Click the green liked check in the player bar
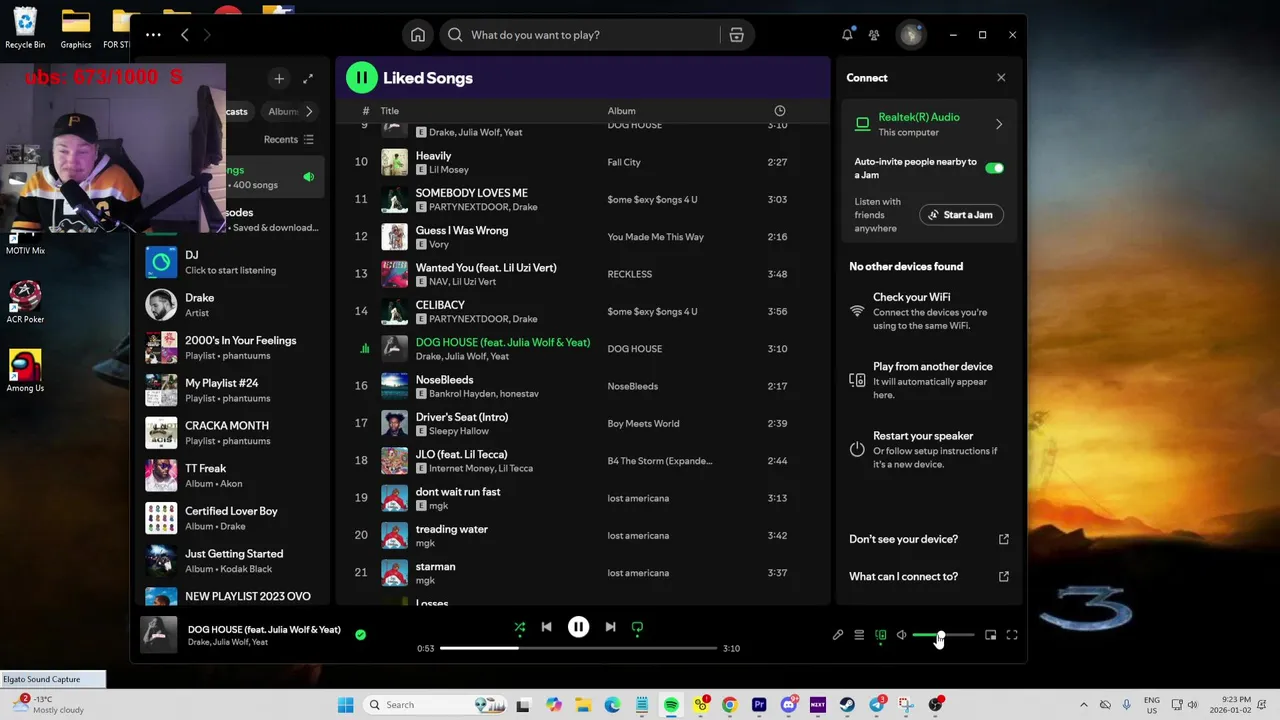 pyautogui.click(x=360, y=634)
